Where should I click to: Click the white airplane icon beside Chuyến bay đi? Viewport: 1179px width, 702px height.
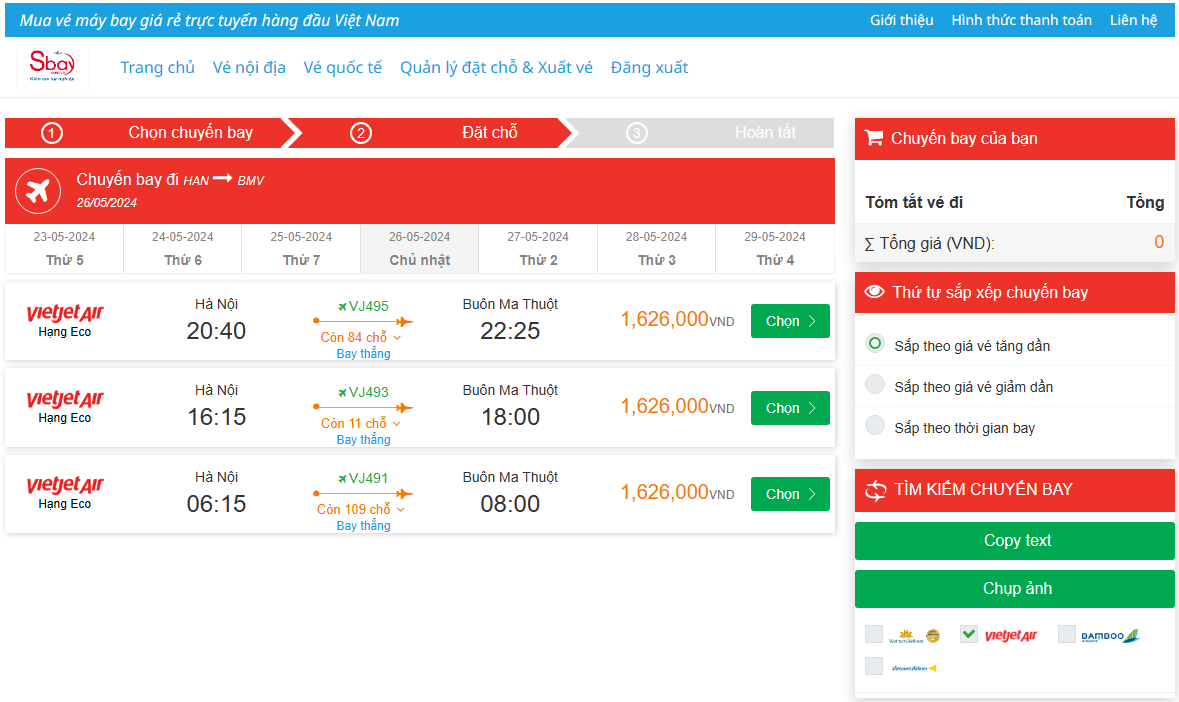tap(38, 190)
